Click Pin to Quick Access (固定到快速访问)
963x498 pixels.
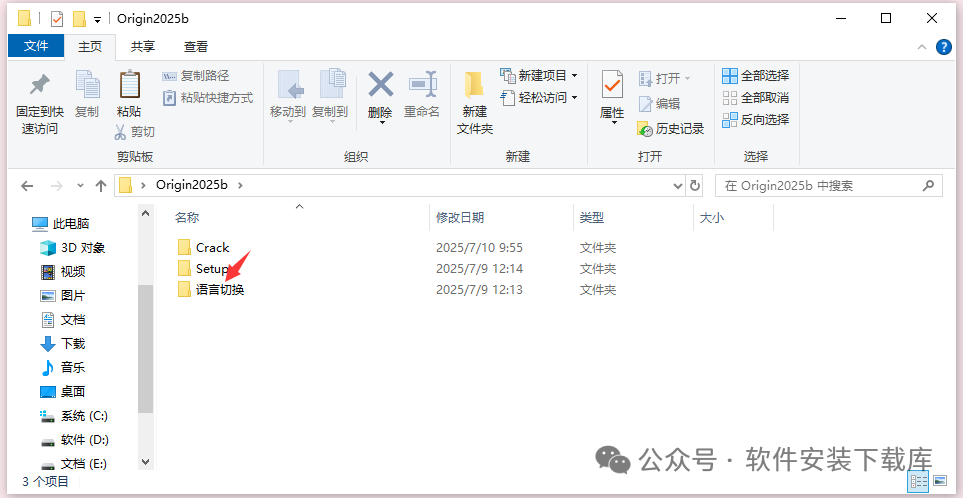click(40, 103)
